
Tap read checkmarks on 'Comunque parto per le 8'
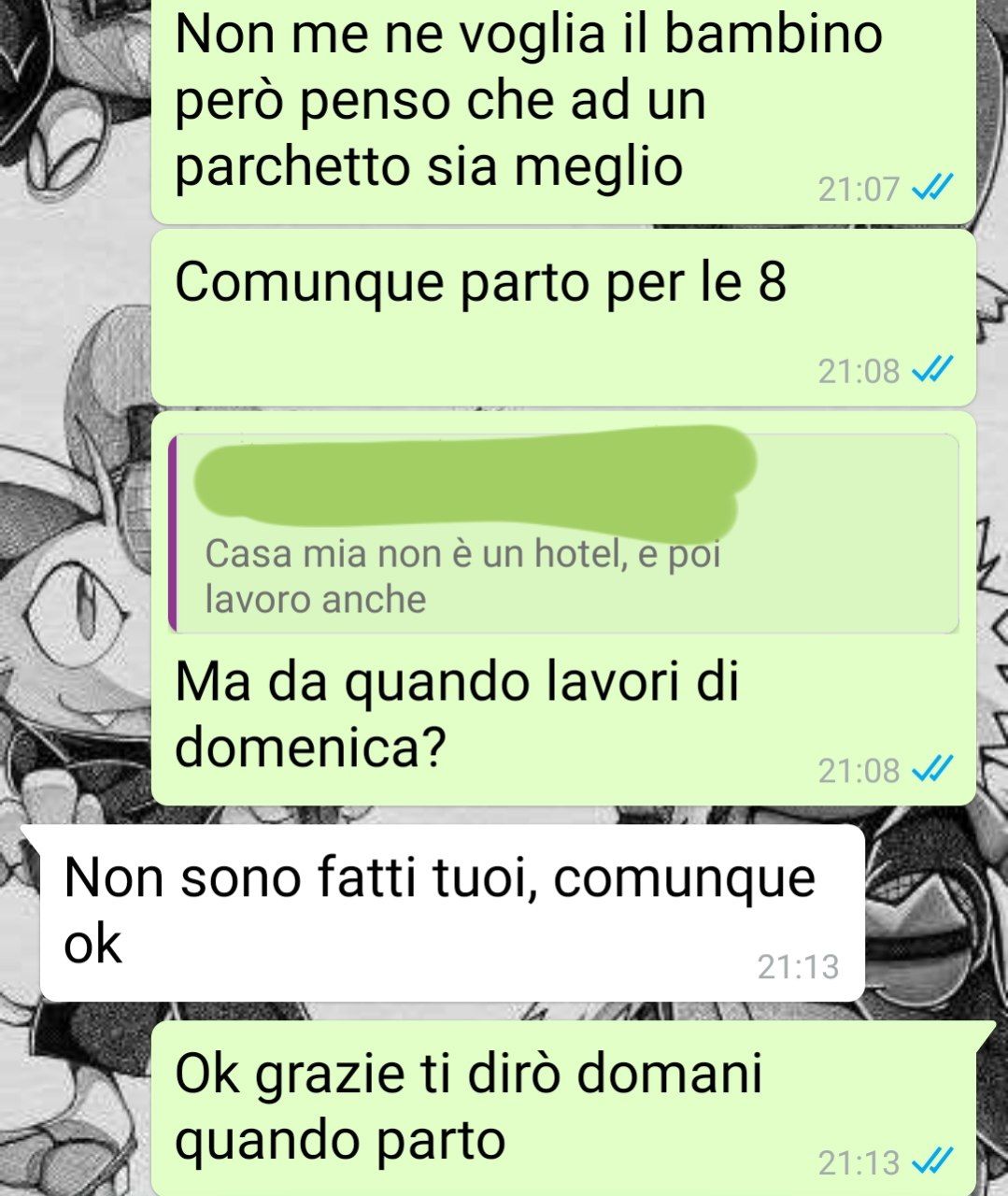point(931,371)
